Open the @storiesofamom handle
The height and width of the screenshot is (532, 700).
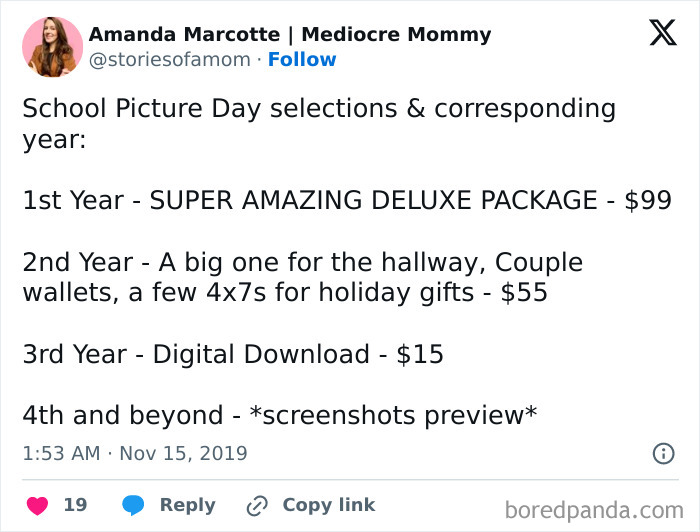pyautogui.click(x=170, y=59)
